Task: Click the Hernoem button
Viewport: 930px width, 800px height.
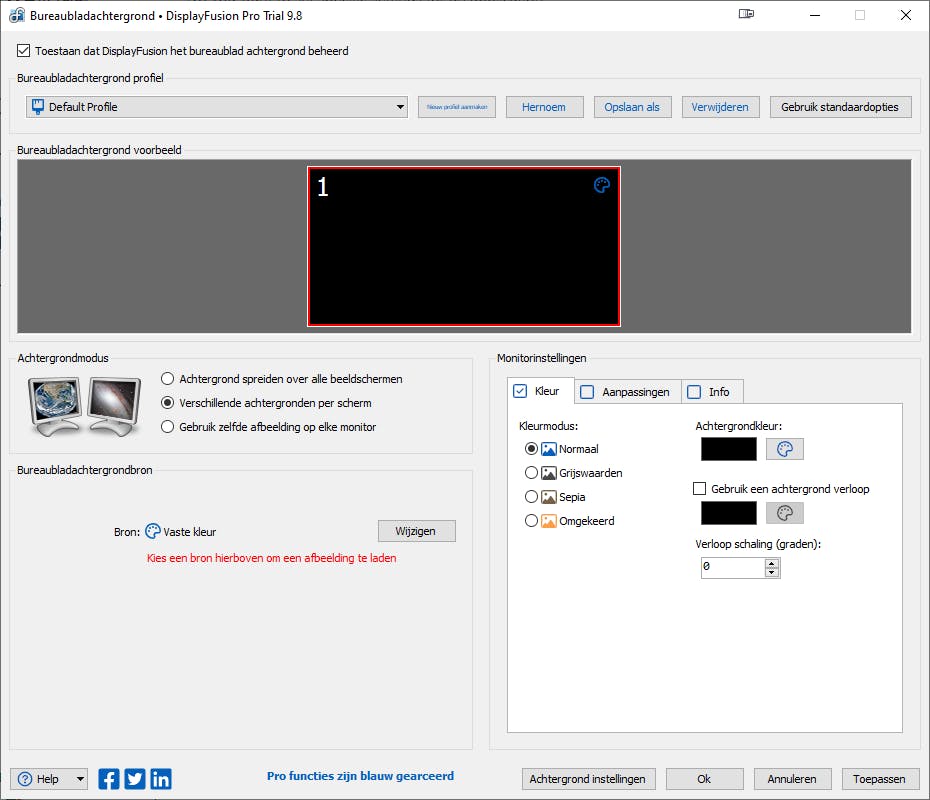Action: (544, 107)
